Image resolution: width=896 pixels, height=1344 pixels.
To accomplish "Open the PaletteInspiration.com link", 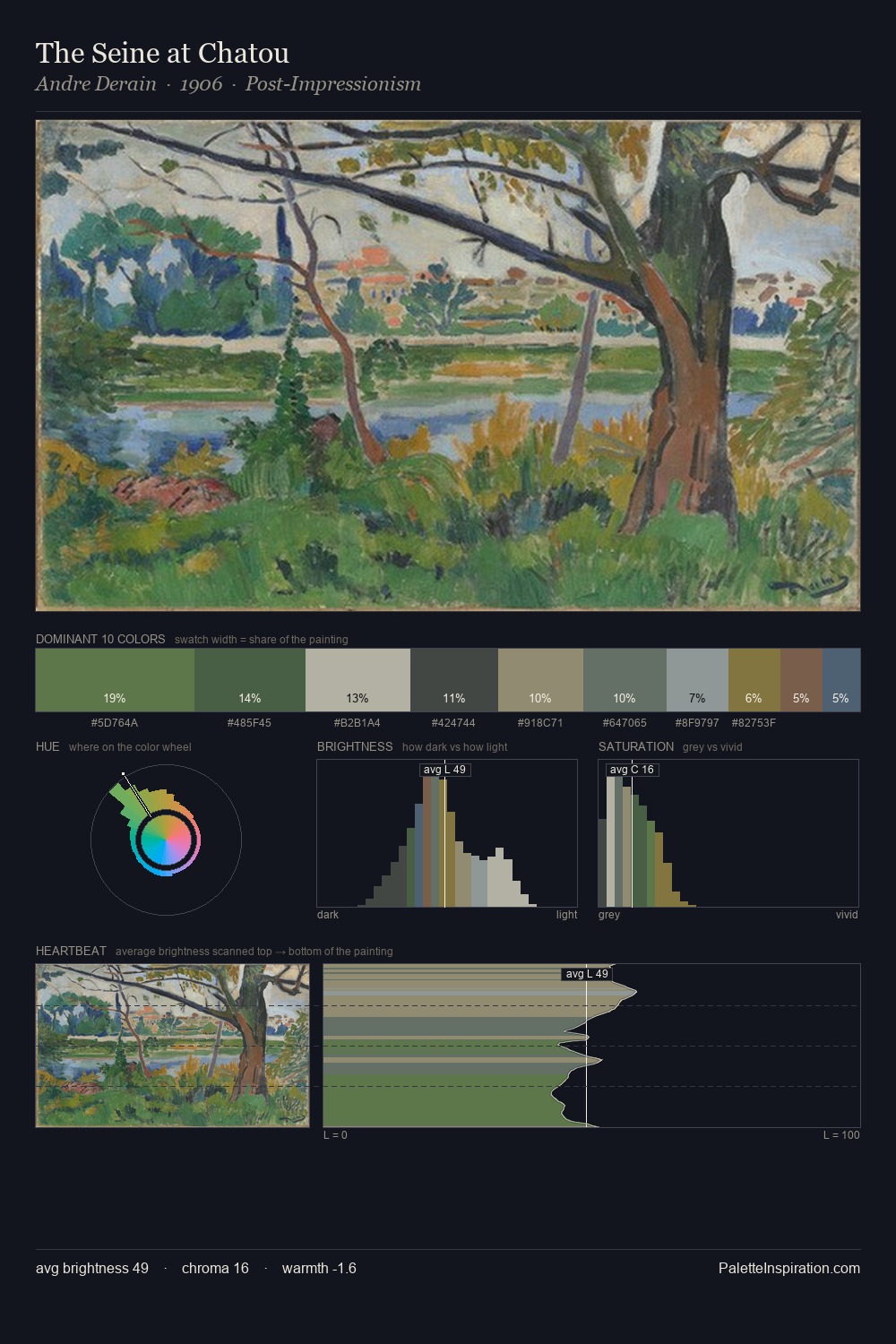I will [789, 1268].
